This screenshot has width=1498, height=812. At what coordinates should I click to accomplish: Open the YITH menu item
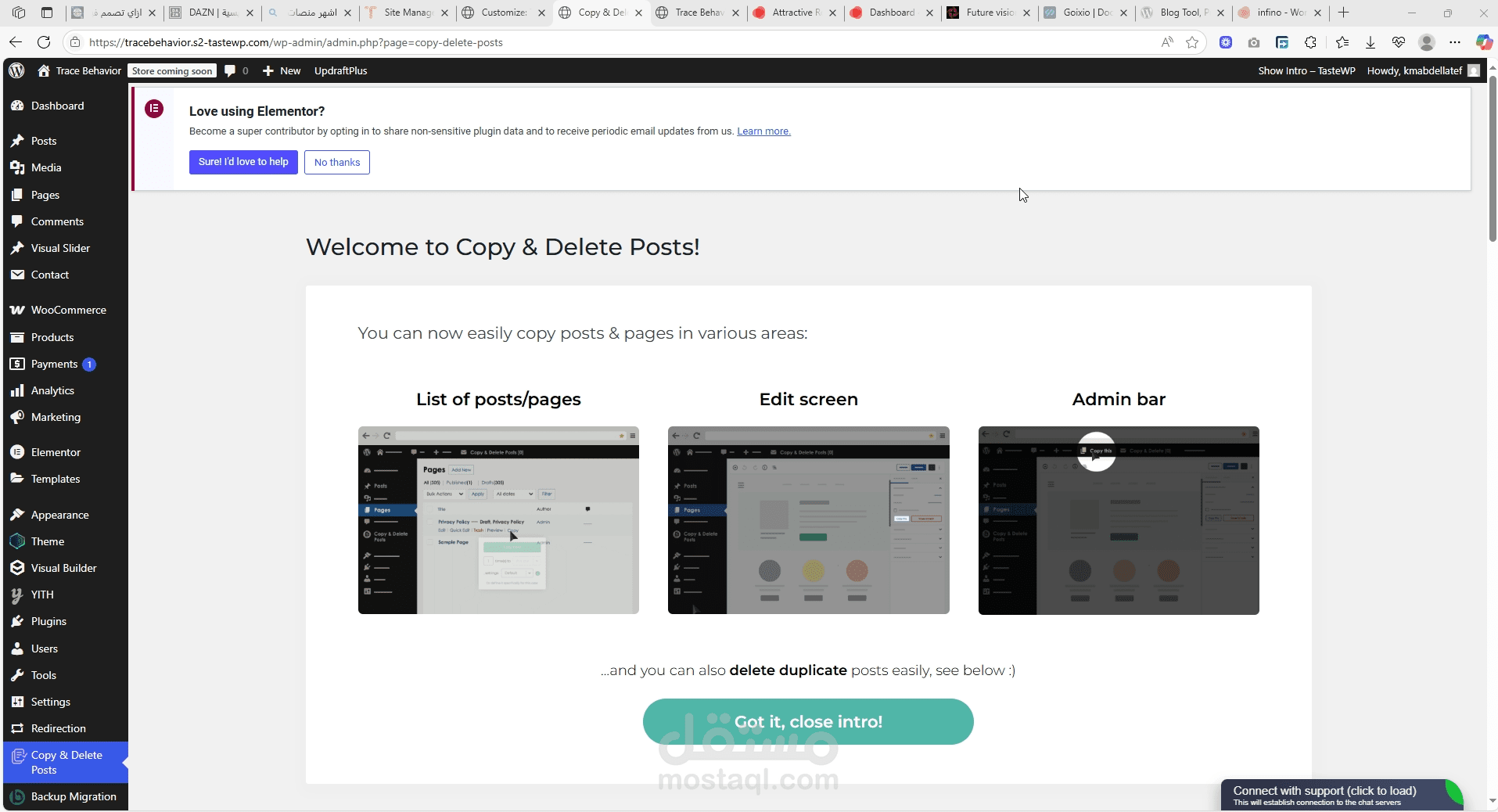[66, 595]
